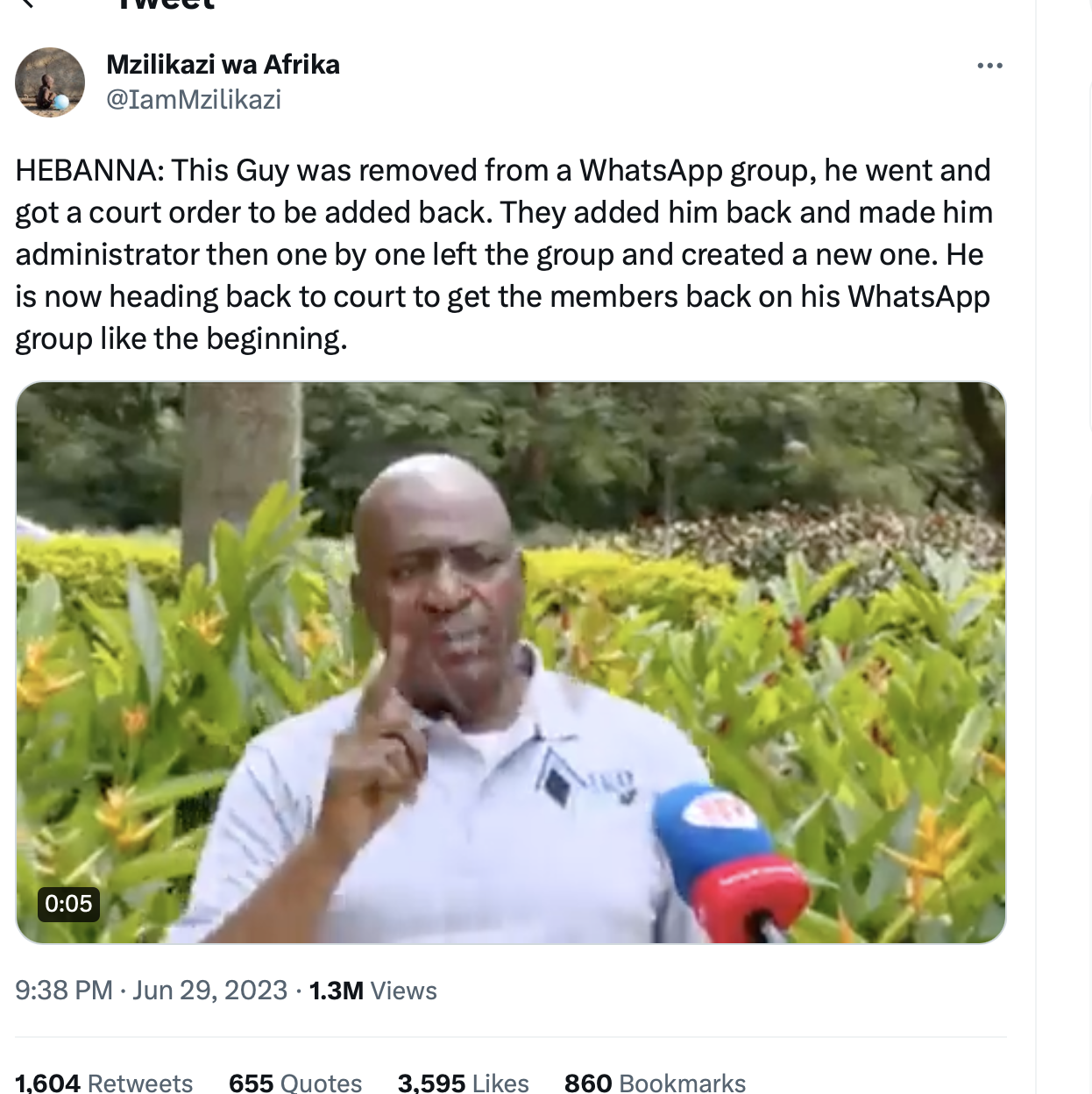
Task: Show the 1,604 Retweets list
Action: 104,1083
